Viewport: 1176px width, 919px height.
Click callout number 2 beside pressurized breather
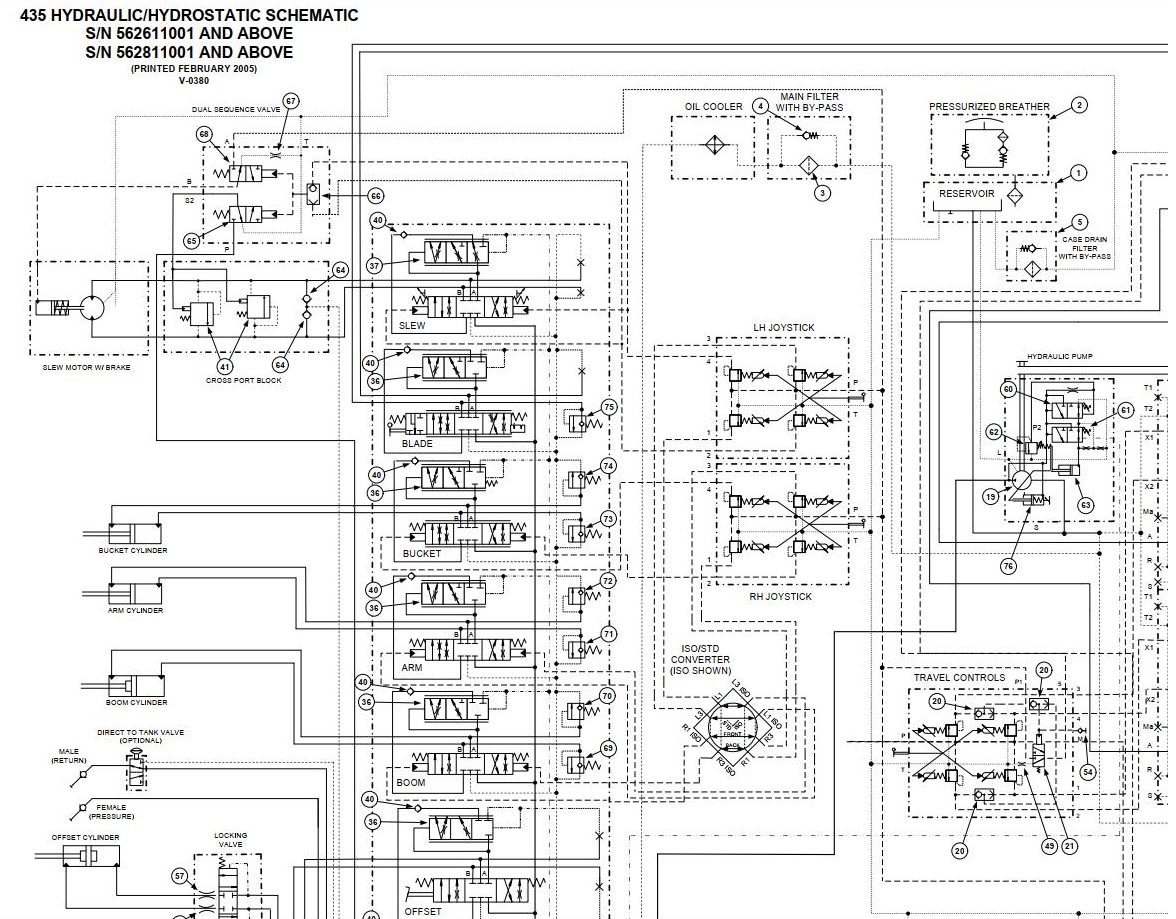coord(1079,105)
